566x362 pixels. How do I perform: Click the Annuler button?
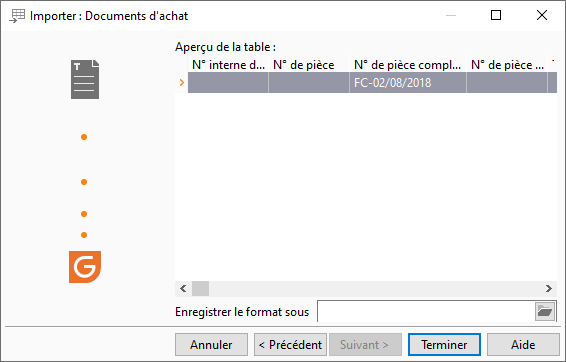click(212, 345)
